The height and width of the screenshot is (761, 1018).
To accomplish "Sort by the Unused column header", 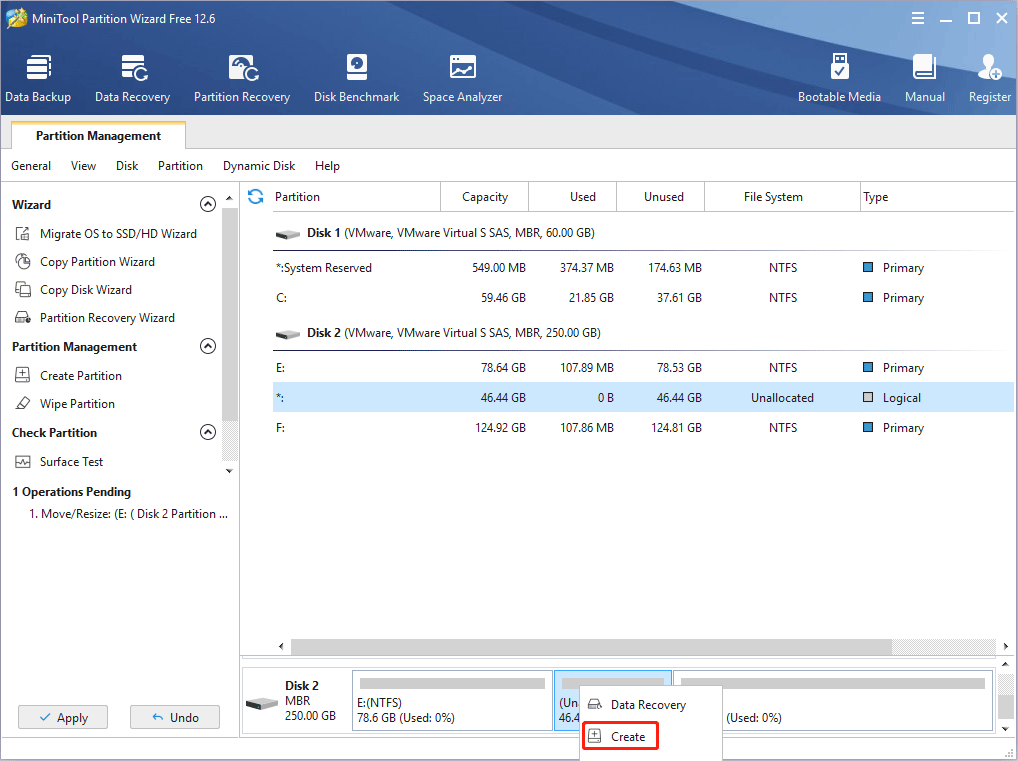I will [x=660, y=197].
